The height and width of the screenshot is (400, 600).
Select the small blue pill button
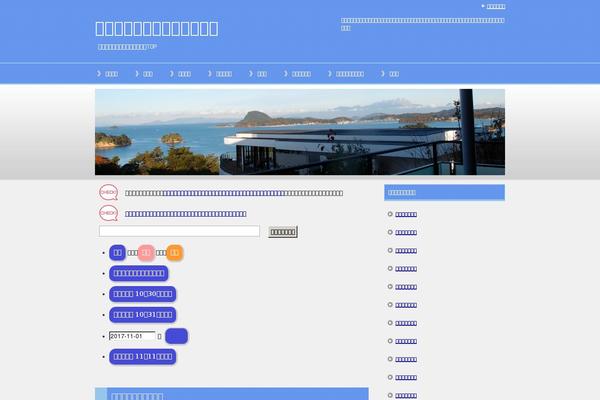click(x=117, y=253)
